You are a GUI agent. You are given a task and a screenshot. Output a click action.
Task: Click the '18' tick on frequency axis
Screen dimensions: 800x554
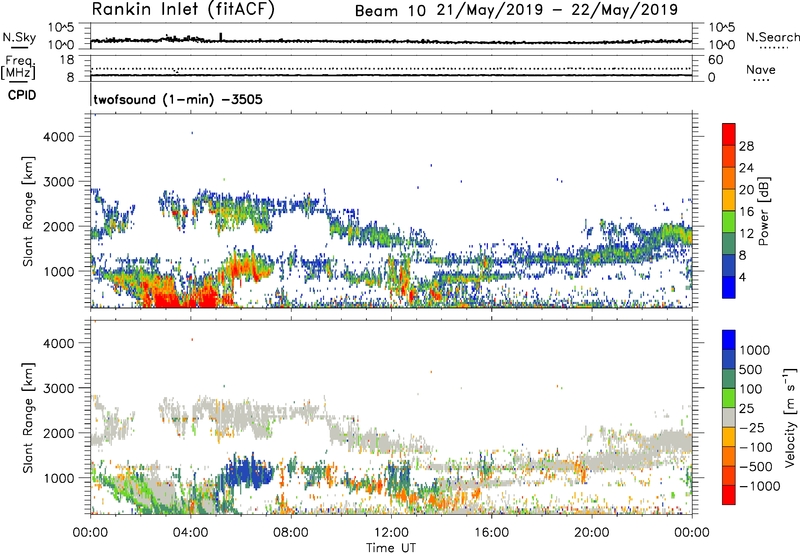coord(67,60)
